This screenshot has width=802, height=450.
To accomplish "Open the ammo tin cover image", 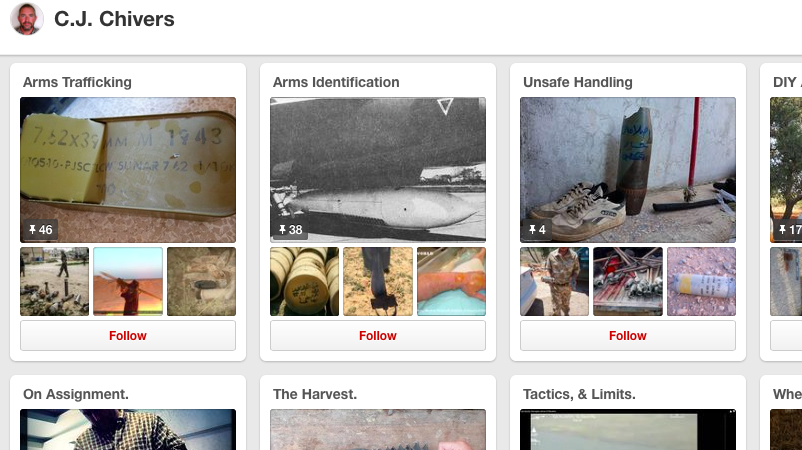I will click(128, 160).
